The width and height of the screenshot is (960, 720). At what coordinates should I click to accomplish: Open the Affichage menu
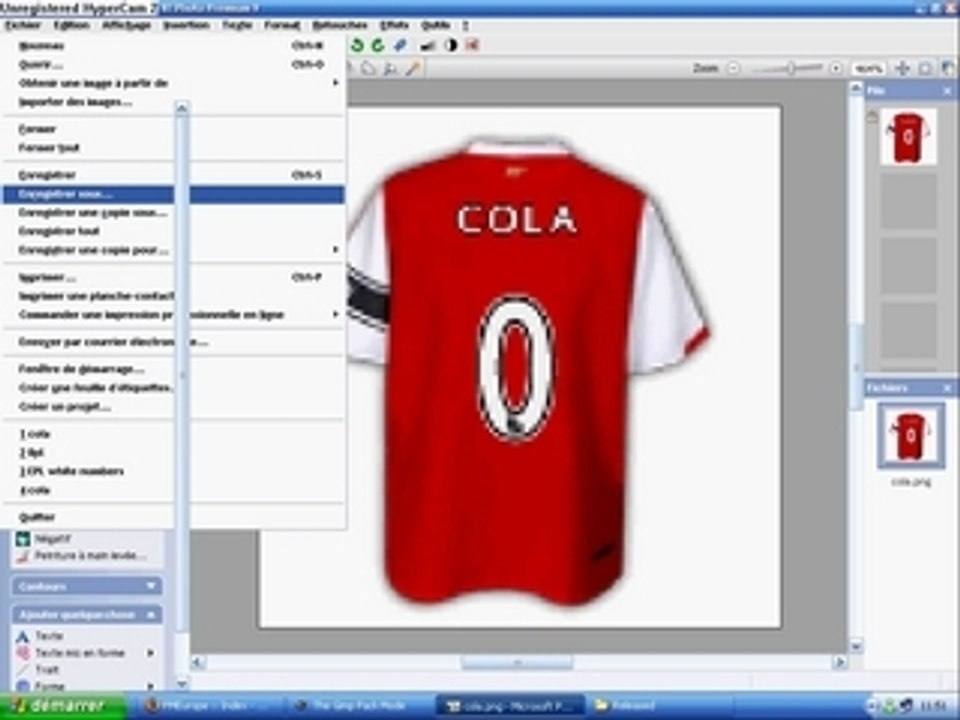pos(127,25)
